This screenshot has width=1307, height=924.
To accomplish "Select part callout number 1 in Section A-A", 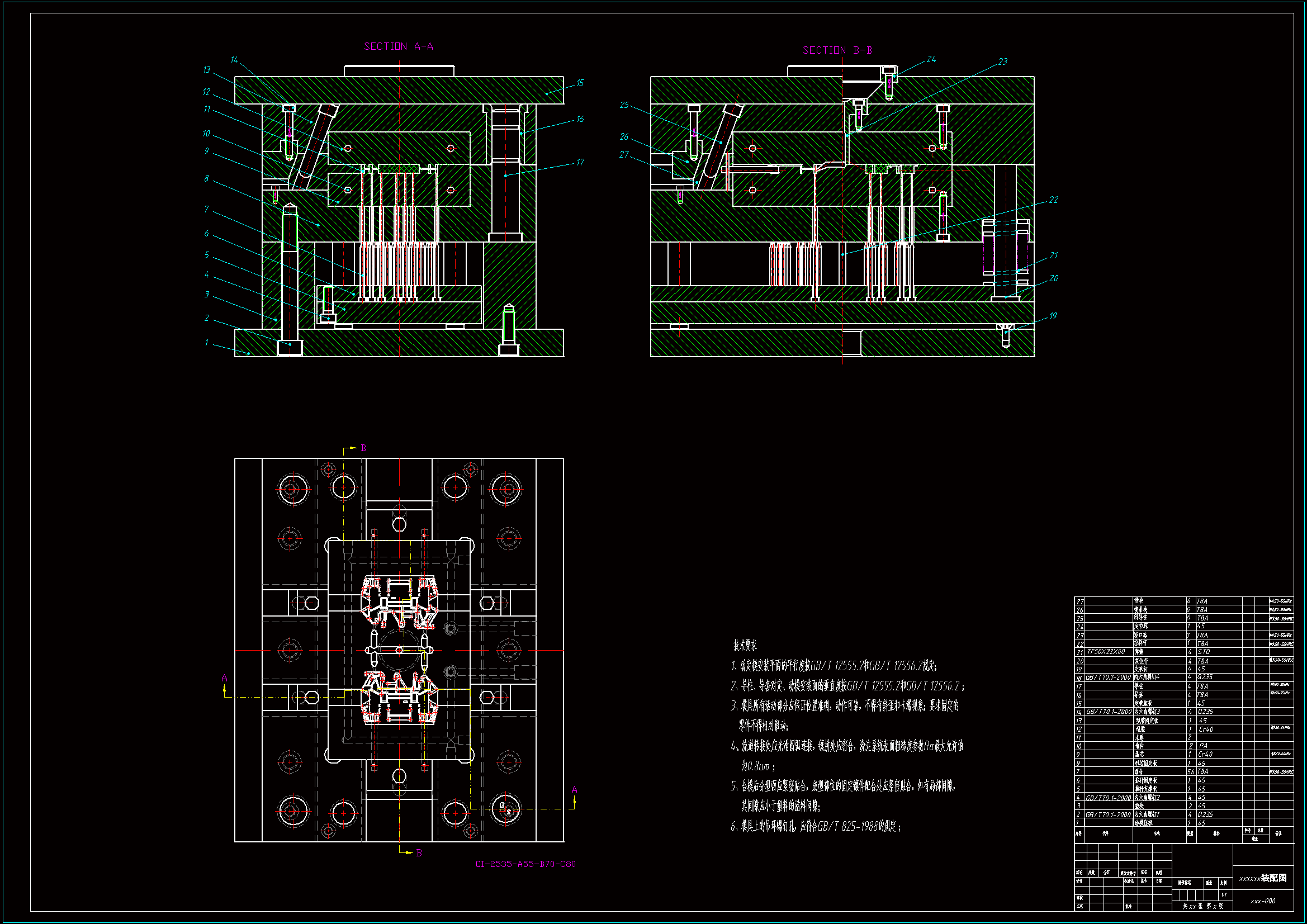I will point(206,343).
